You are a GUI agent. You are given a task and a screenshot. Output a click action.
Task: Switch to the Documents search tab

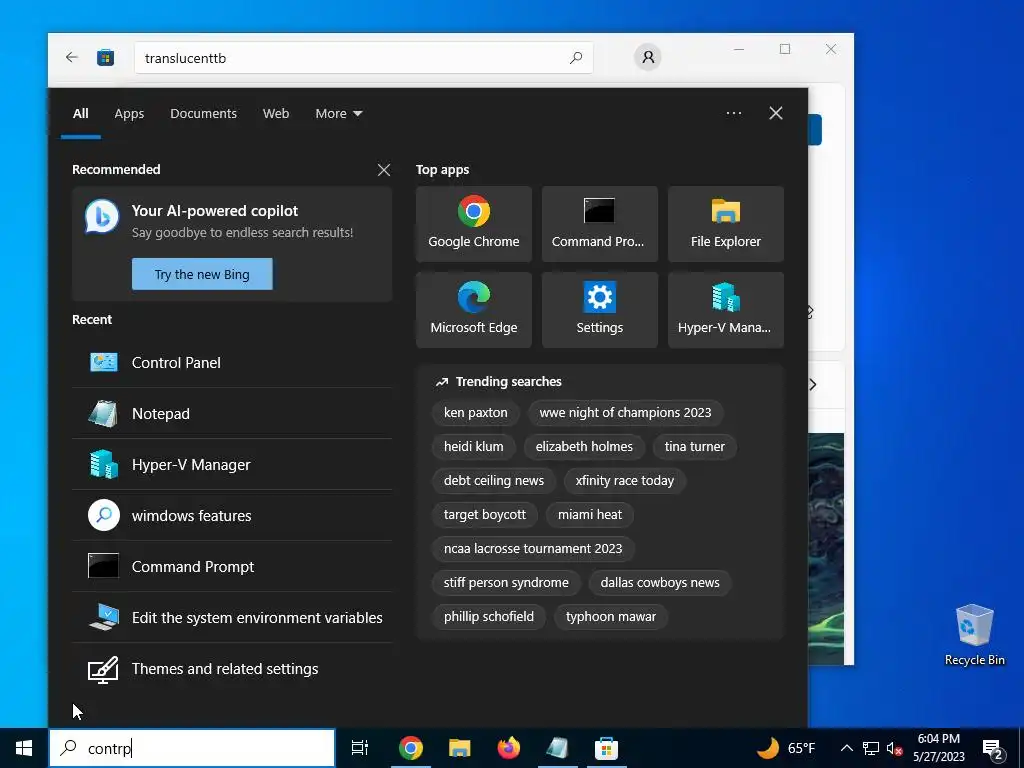pyautogui.click(x=203, y=114)
